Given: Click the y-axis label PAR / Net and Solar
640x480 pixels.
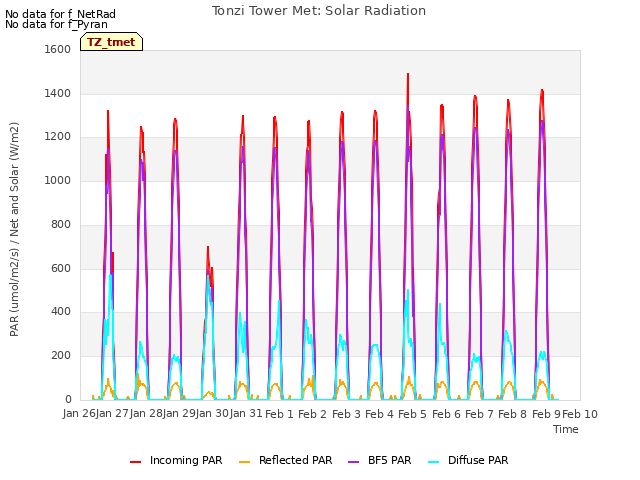Looking at the screenshot, I should (x=14, y=229).
